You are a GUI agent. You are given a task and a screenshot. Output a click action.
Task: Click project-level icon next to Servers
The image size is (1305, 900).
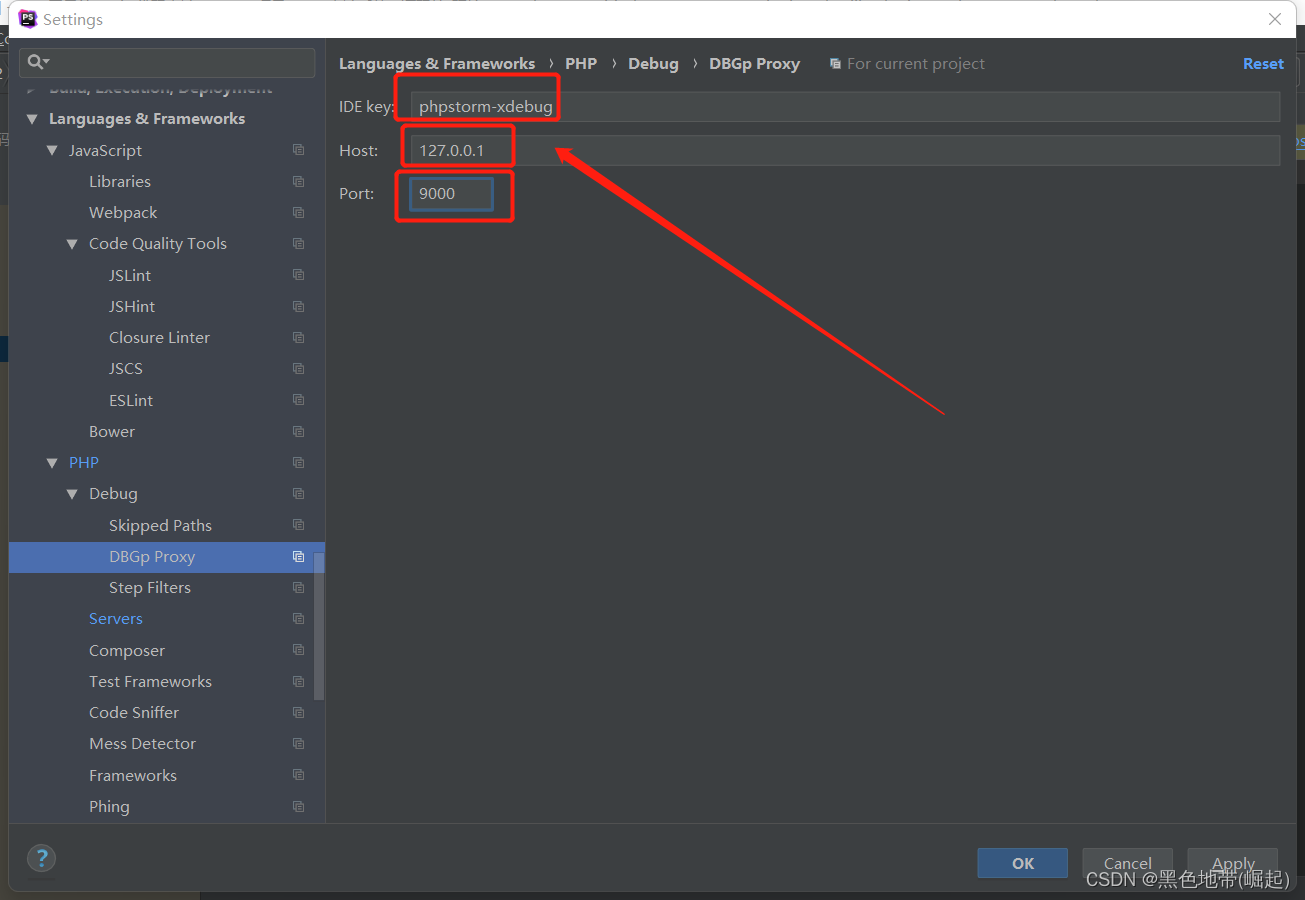[298, 619]
